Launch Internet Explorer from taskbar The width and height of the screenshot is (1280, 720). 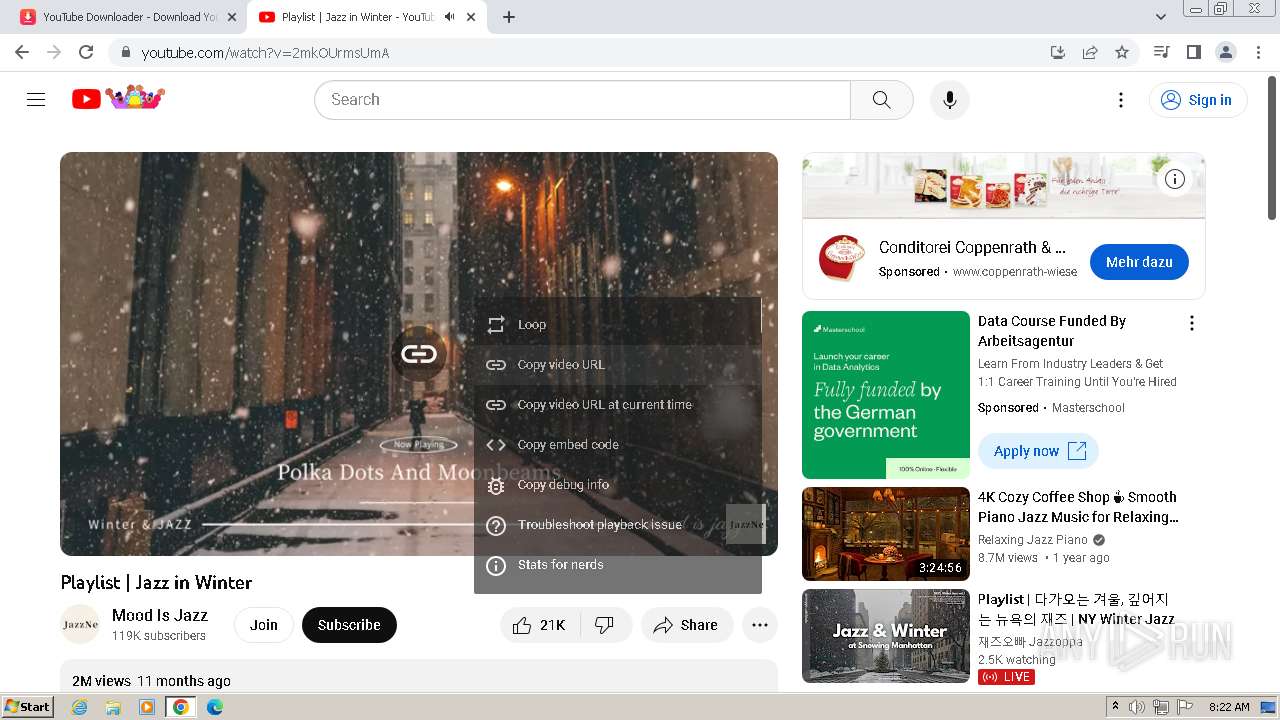click(80, 707)
